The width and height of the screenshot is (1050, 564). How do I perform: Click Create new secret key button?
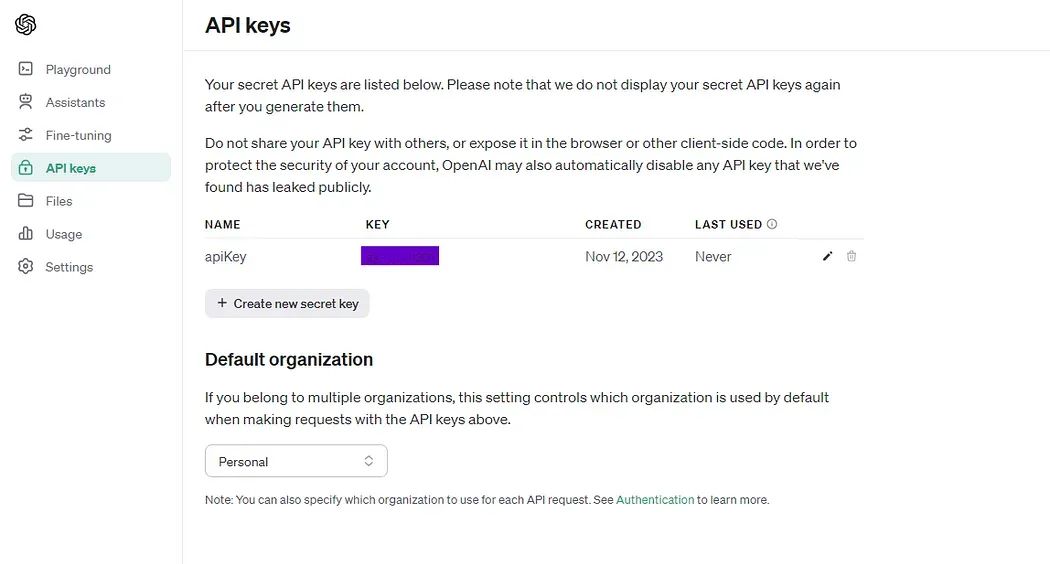pos(287,303)
